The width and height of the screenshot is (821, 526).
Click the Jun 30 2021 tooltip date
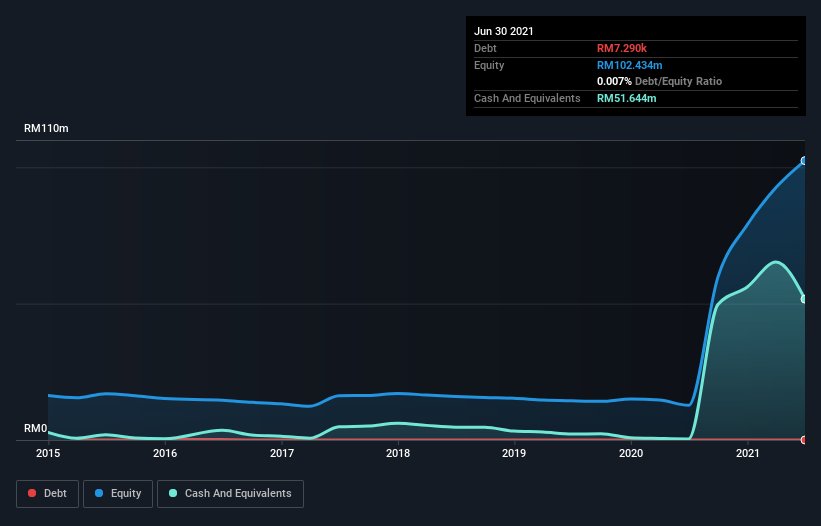(504, 31)
